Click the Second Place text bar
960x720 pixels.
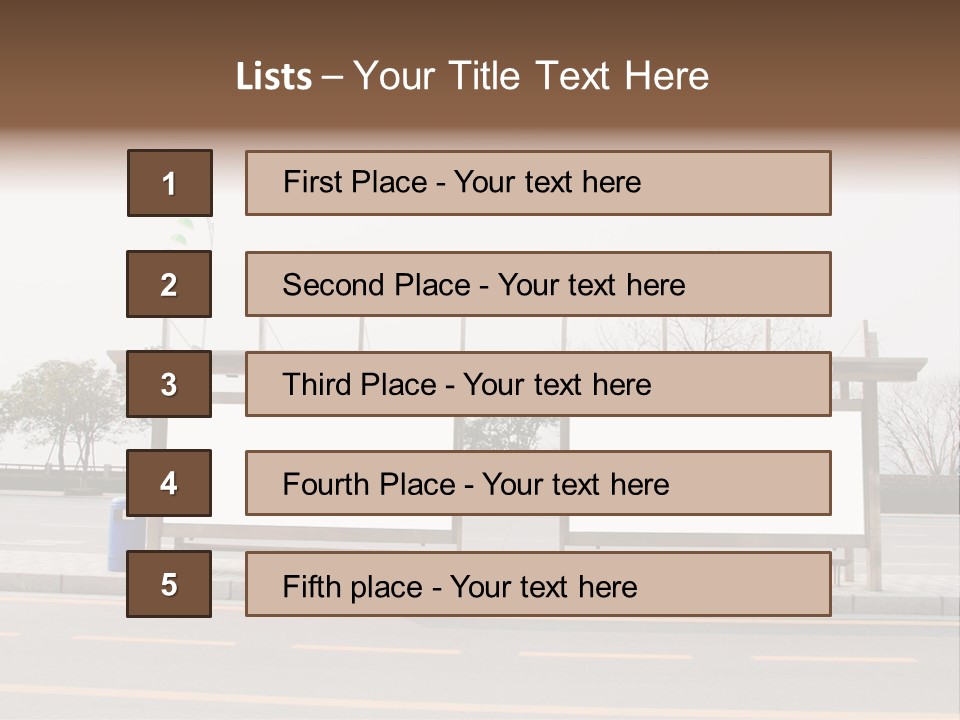pos(538,284)
